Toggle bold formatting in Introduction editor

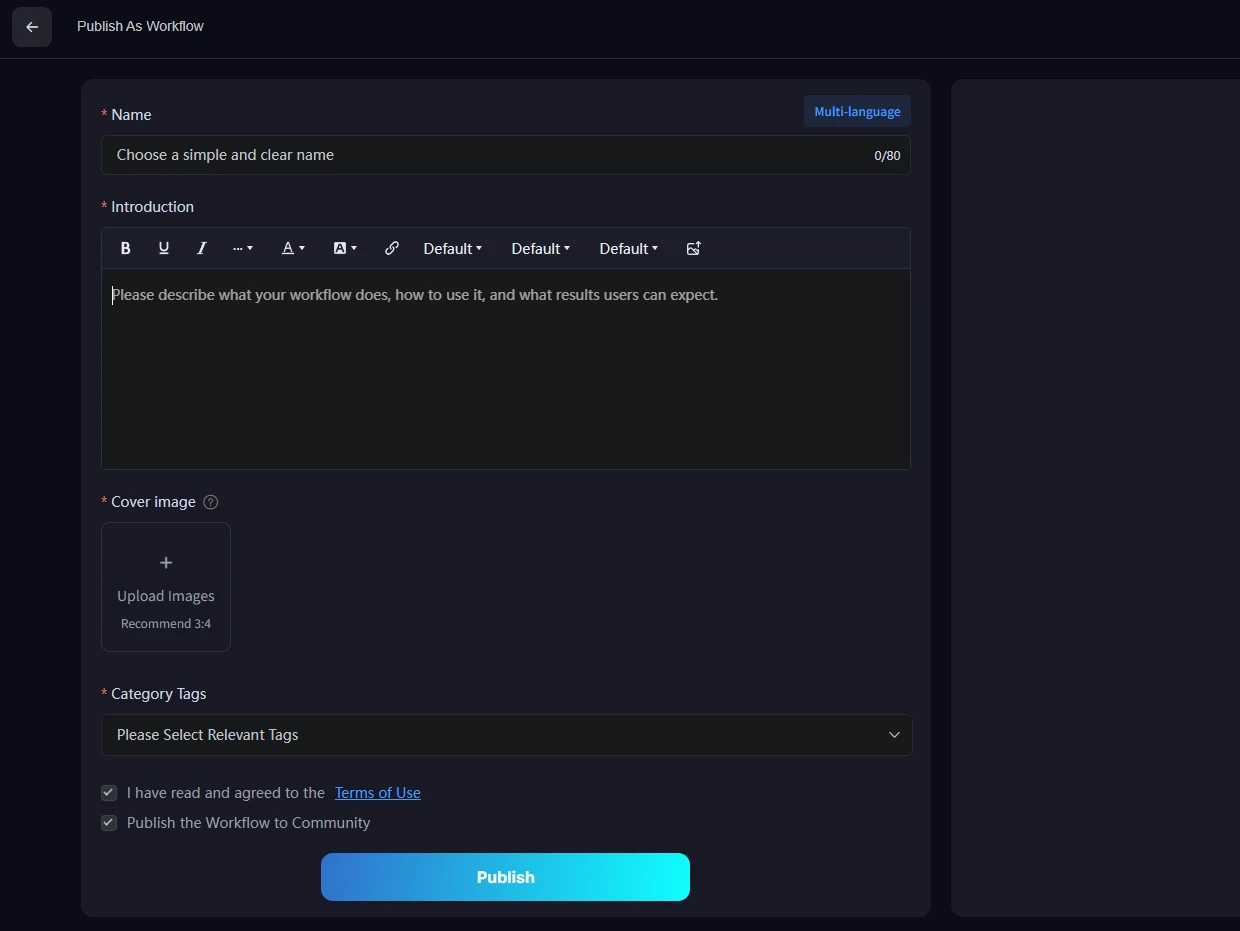click(126, 248)
